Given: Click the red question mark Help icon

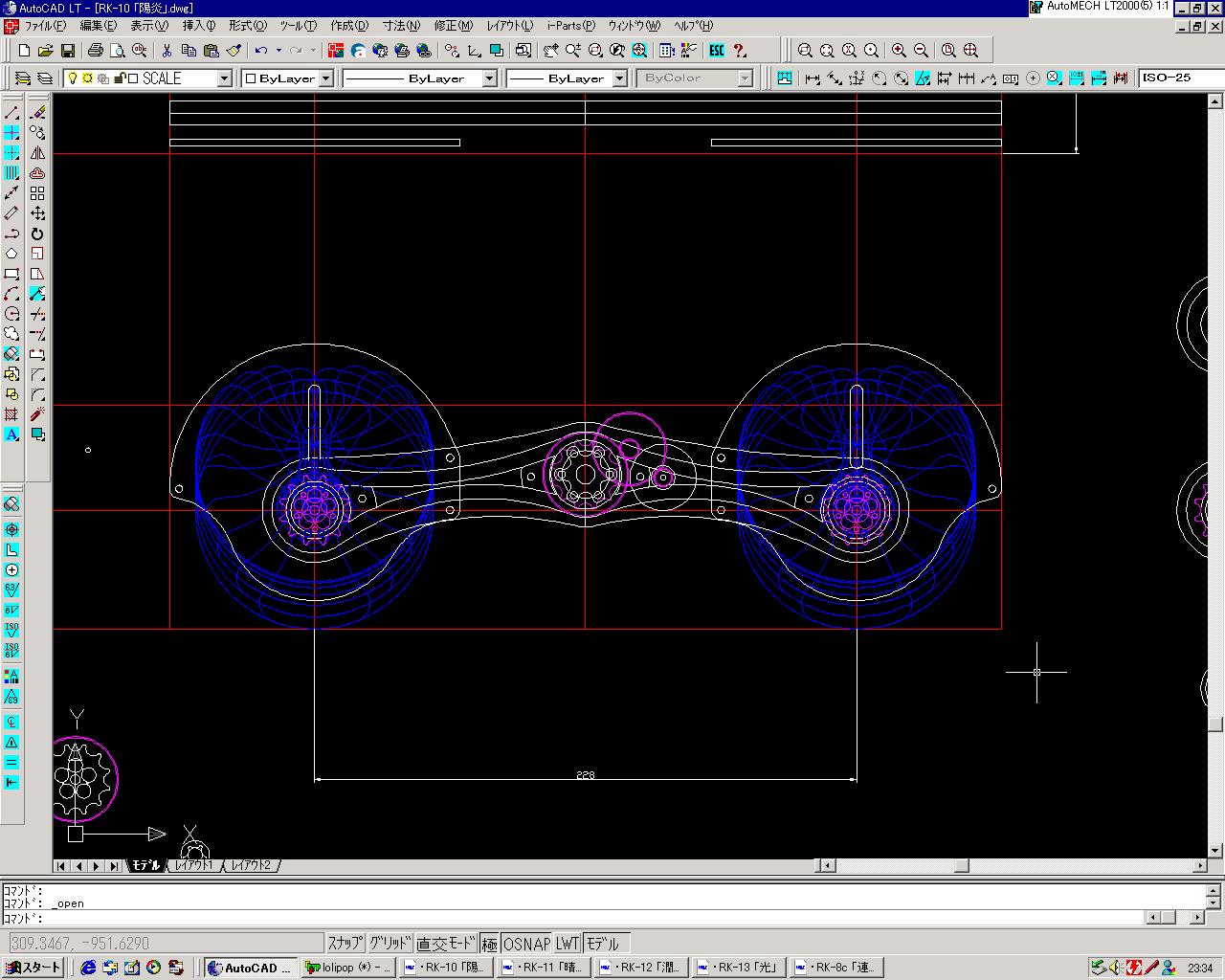Looking at the screenshot, I should (x=740, y=51).
